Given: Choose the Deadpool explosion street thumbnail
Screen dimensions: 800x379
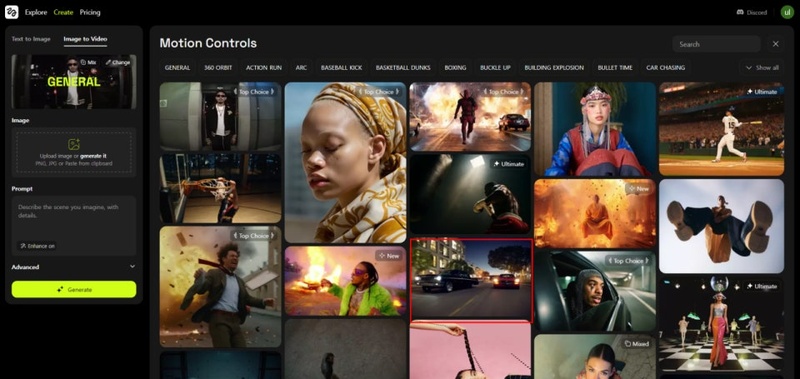Looking at the screenshot, I should pyautogui.click(x=470, y=117).
